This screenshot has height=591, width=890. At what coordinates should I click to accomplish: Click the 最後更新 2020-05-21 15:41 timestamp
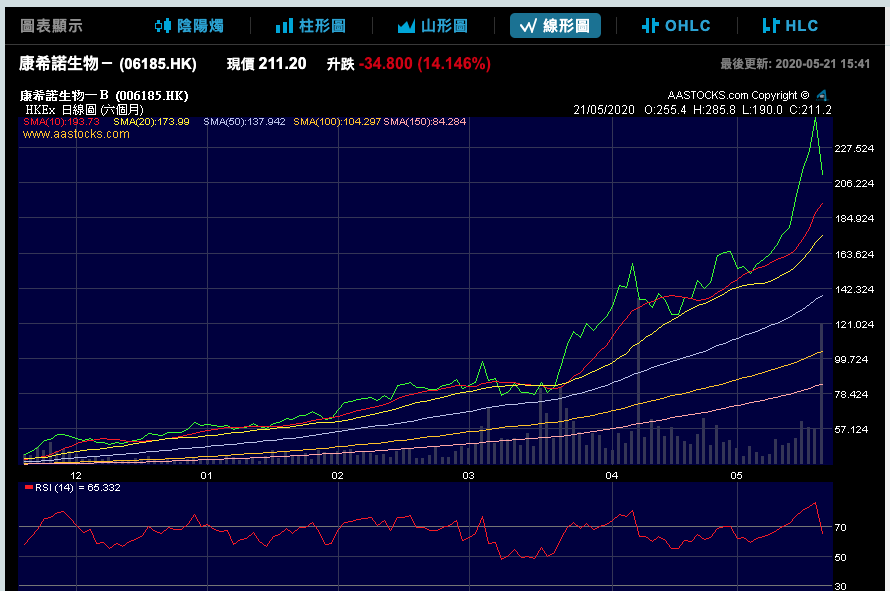click(795, 64)
